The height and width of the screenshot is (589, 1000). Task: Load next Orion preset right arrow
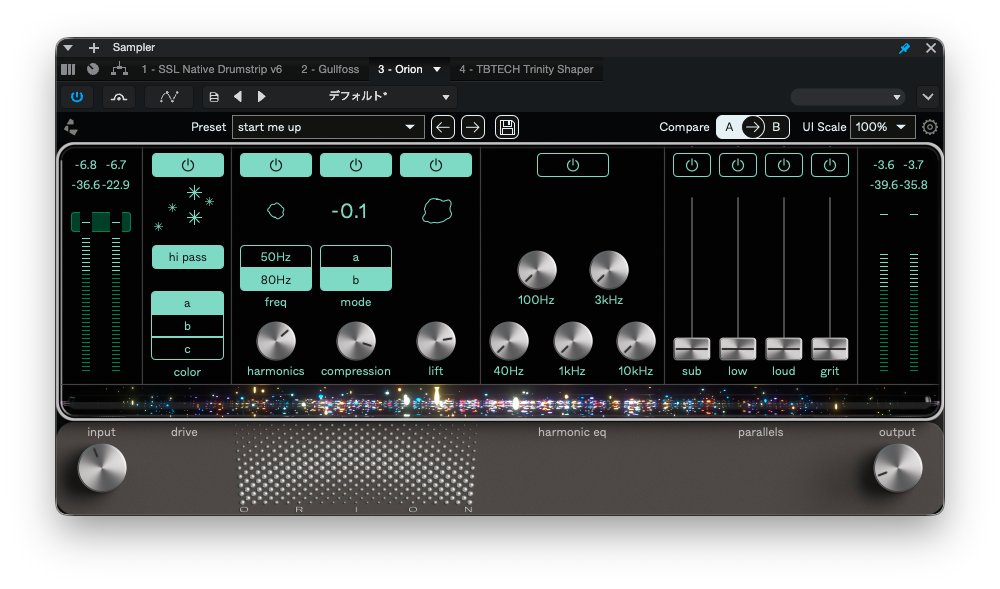point(473,127)
